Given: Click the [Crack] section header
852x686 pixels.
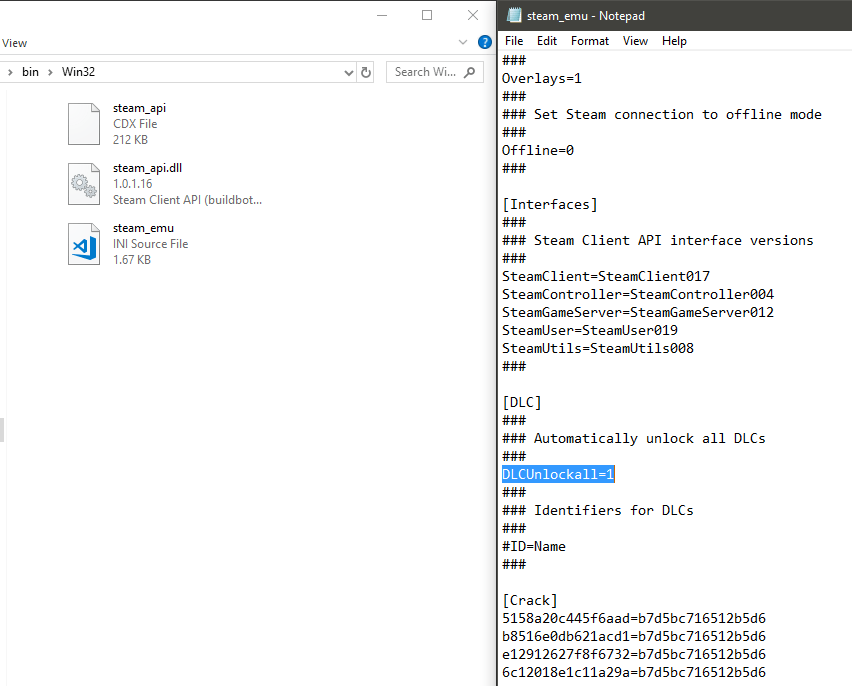Looking at the screenshot, I should [x=530, y=600].
